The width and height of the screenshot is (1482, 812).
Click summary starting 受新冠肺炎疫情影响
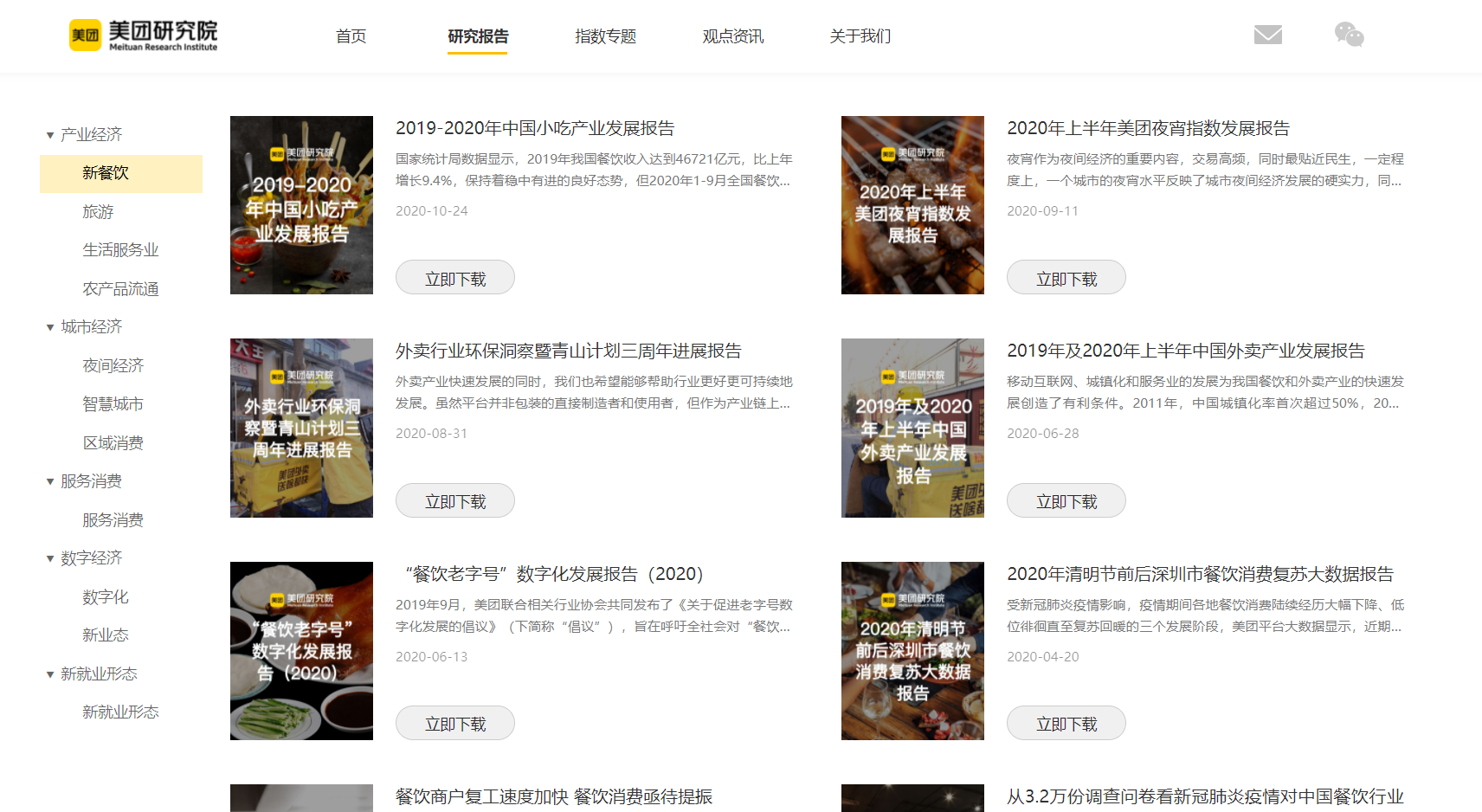pos(1205,615)
